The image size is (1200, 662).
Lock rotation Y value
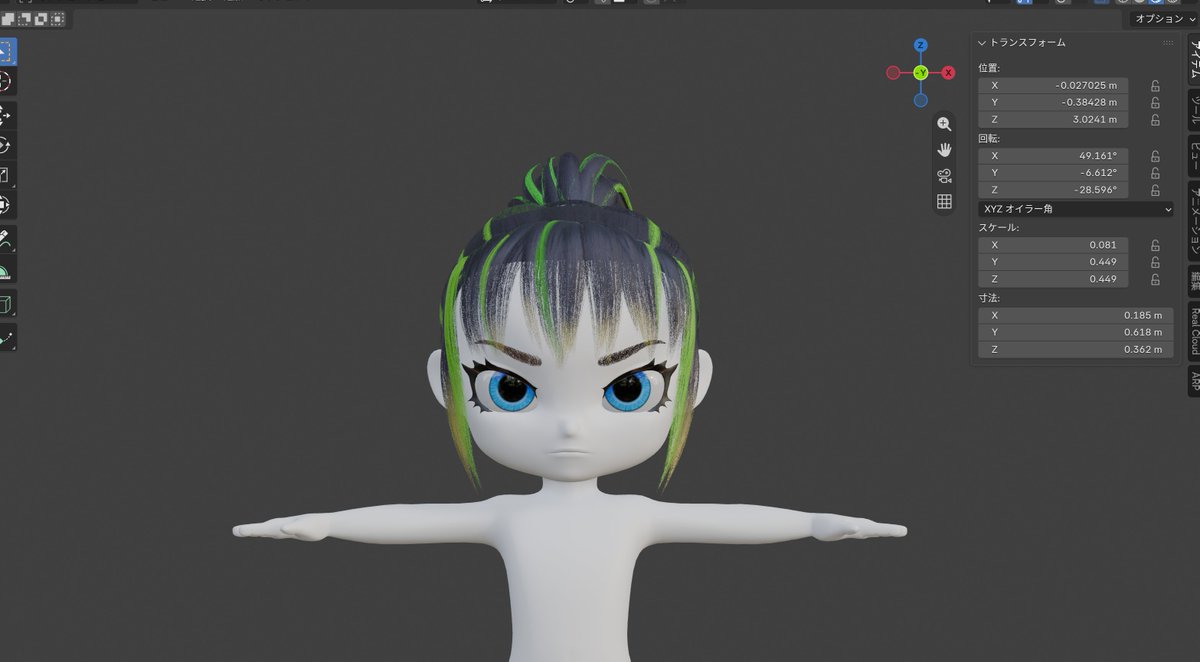1155,173
